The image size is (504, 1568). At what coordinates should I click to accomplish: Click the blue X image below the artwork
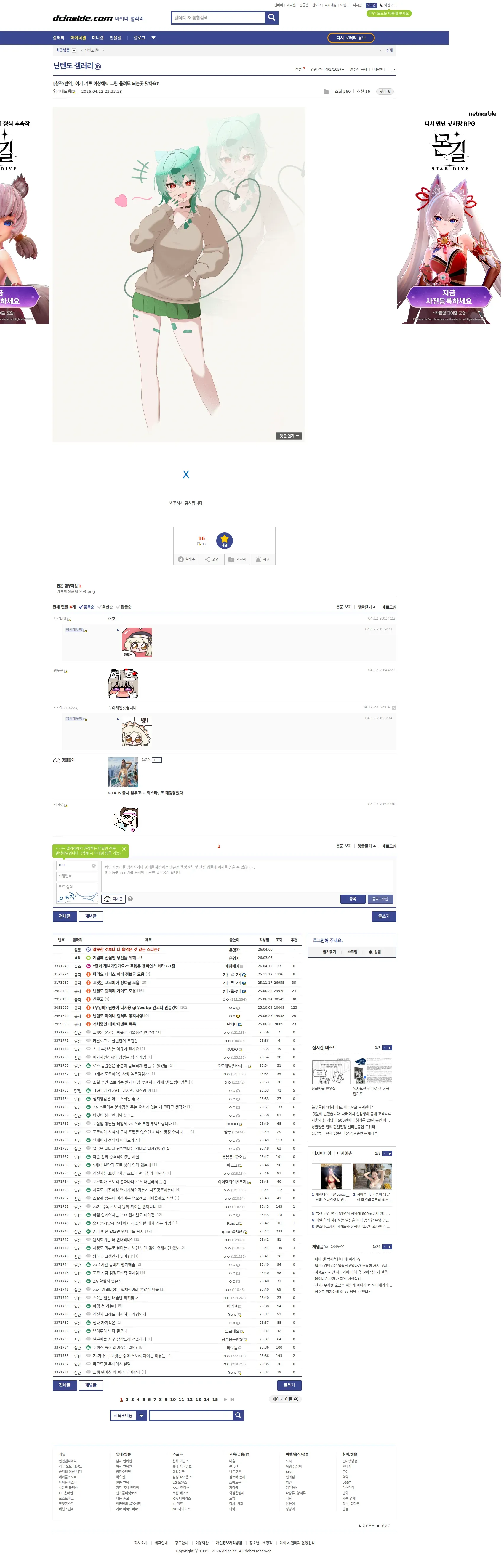pos(186,474)
